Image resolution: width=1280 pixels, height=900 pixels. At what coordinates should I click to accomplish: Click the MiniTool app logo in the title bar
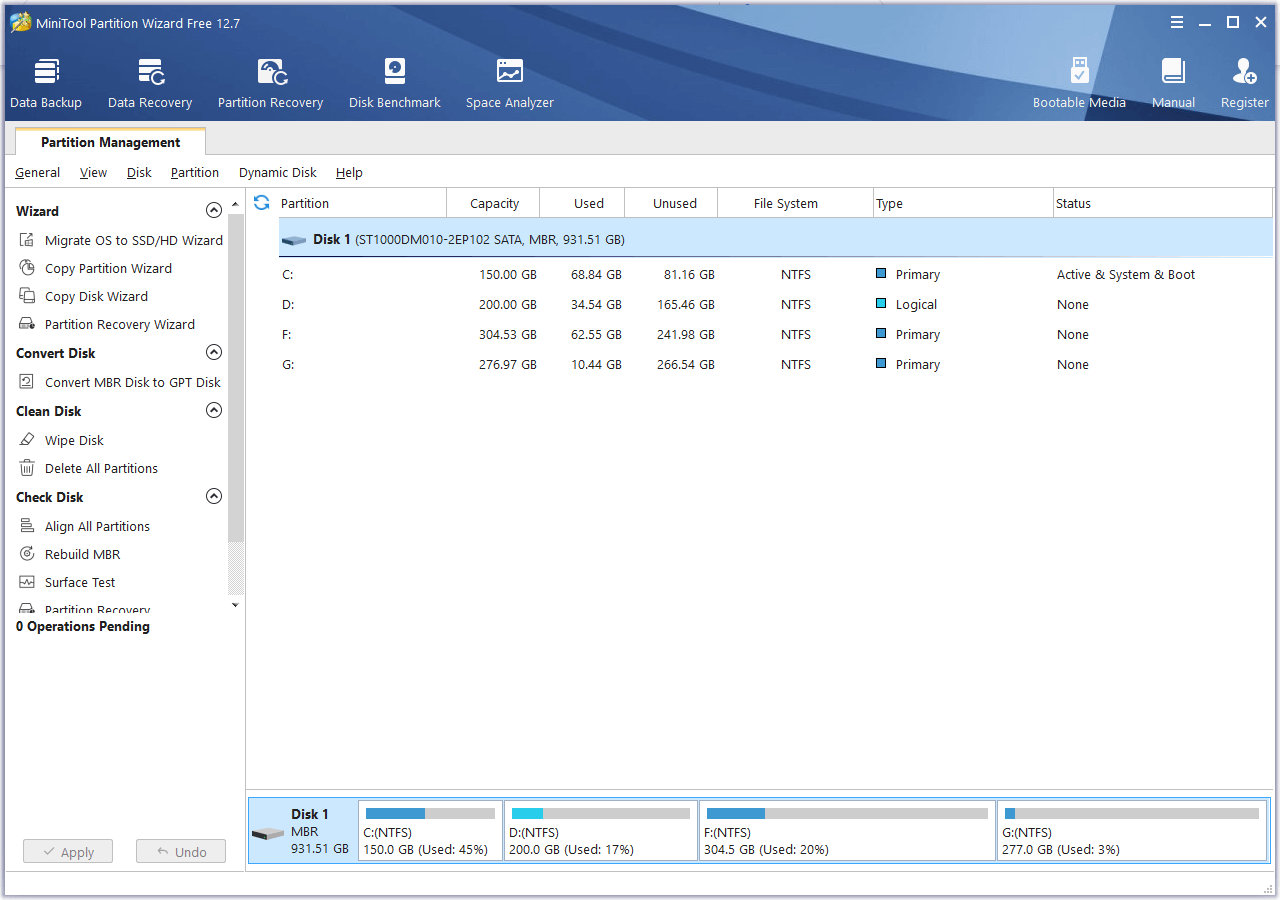pyautogui.click(x=20, y=22)
